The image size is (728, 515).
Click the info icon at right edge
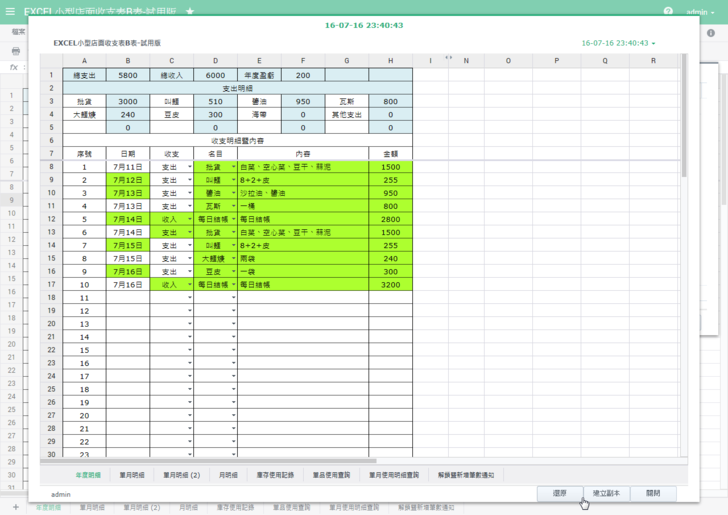point(711,33)
